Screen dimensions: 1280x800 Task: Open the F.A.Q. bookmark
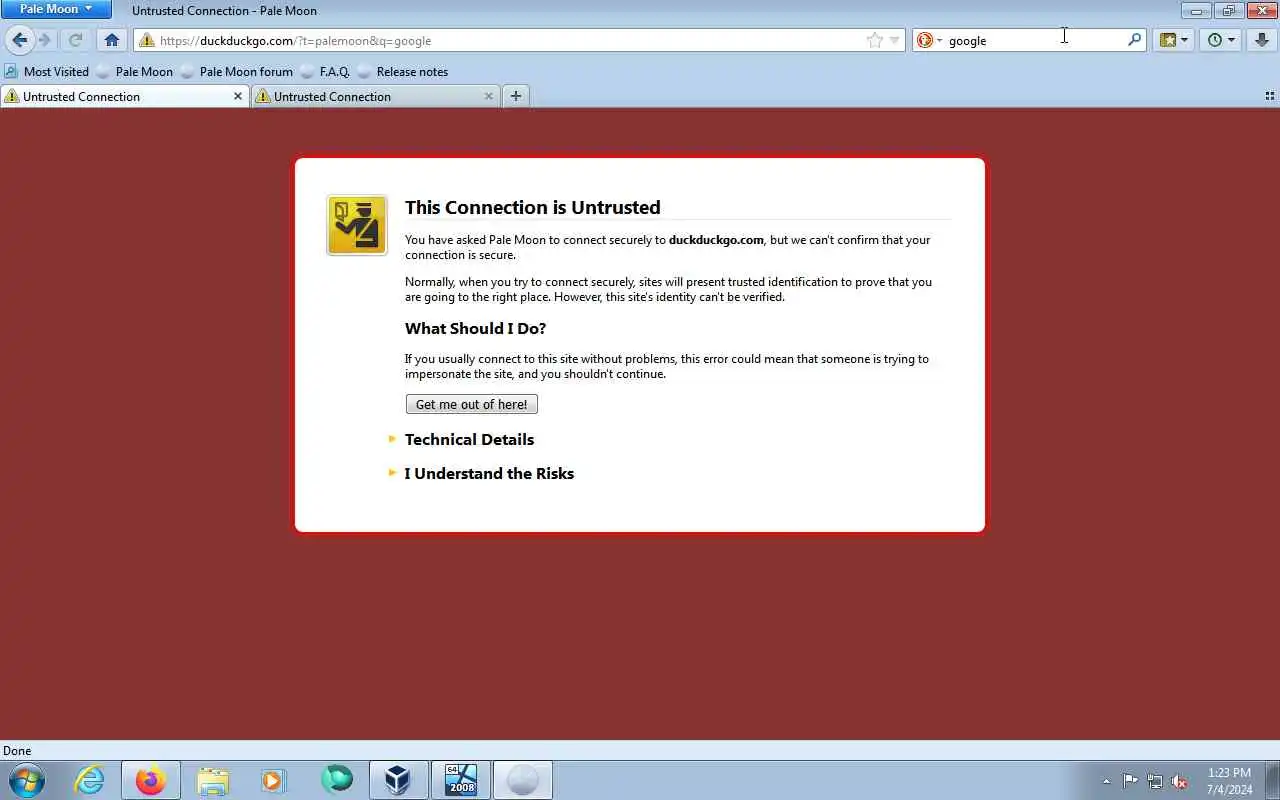[325, 71]
